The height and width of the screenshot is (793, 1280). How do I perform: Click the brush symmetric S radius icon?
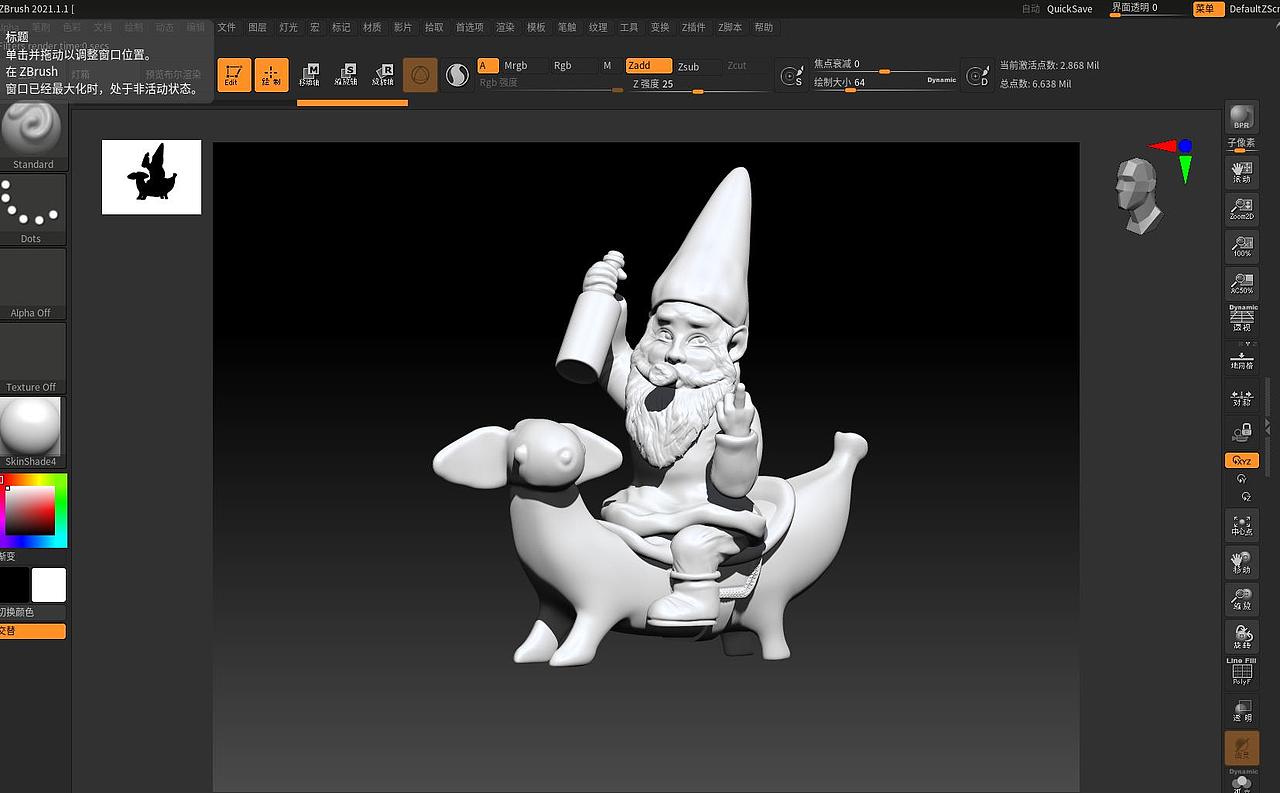[x=791, y=75]
